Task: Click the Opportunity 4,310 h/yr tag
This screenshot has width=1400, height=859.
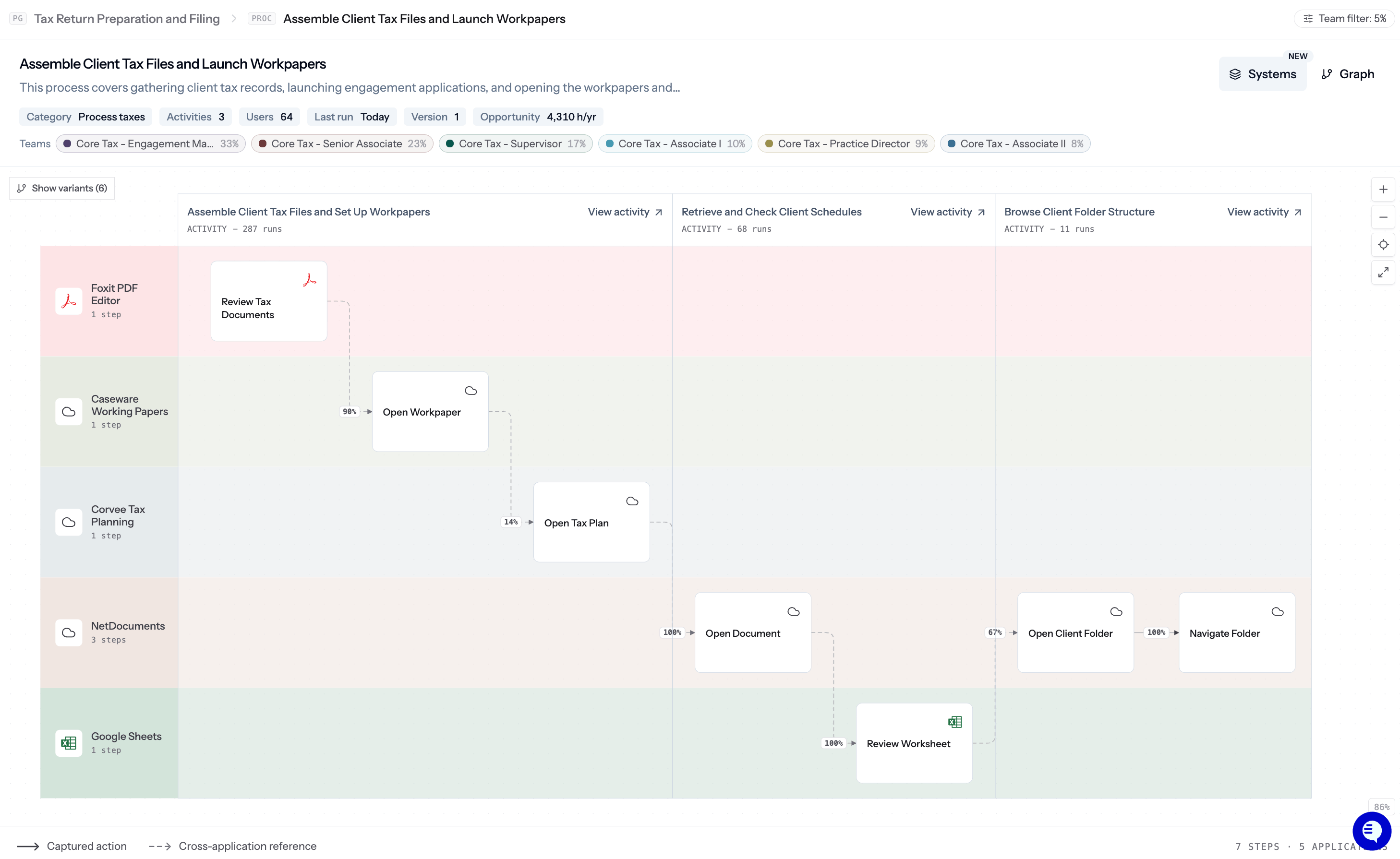Action: point(538,117)
